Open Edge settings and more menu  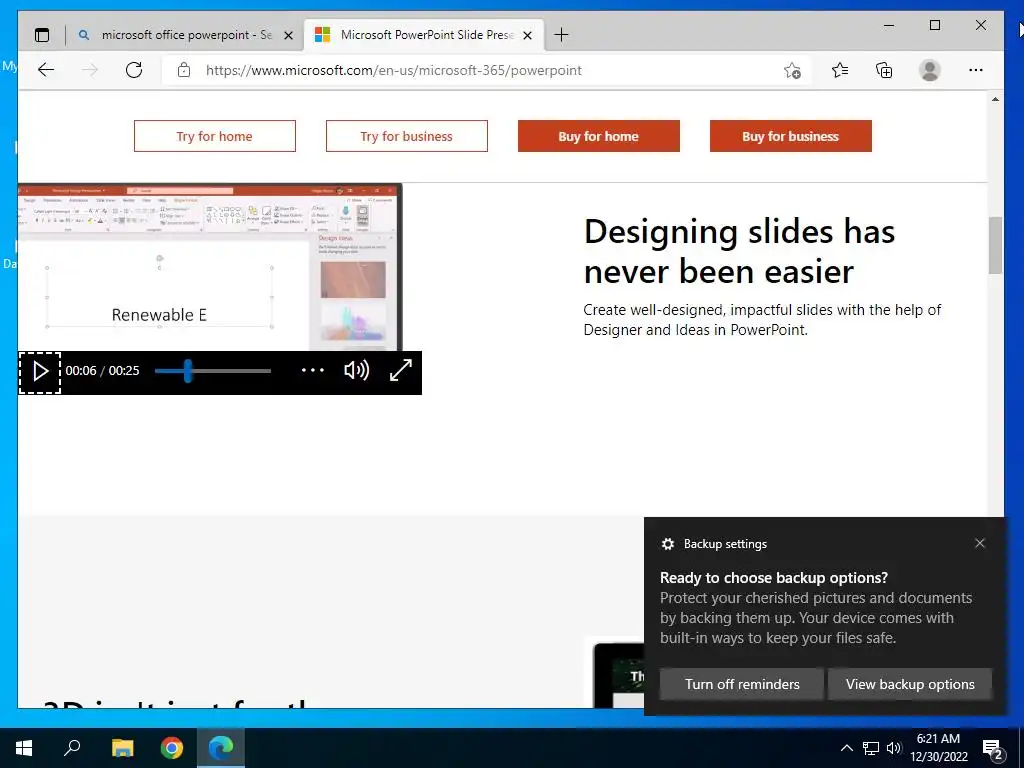click(976, 70)
